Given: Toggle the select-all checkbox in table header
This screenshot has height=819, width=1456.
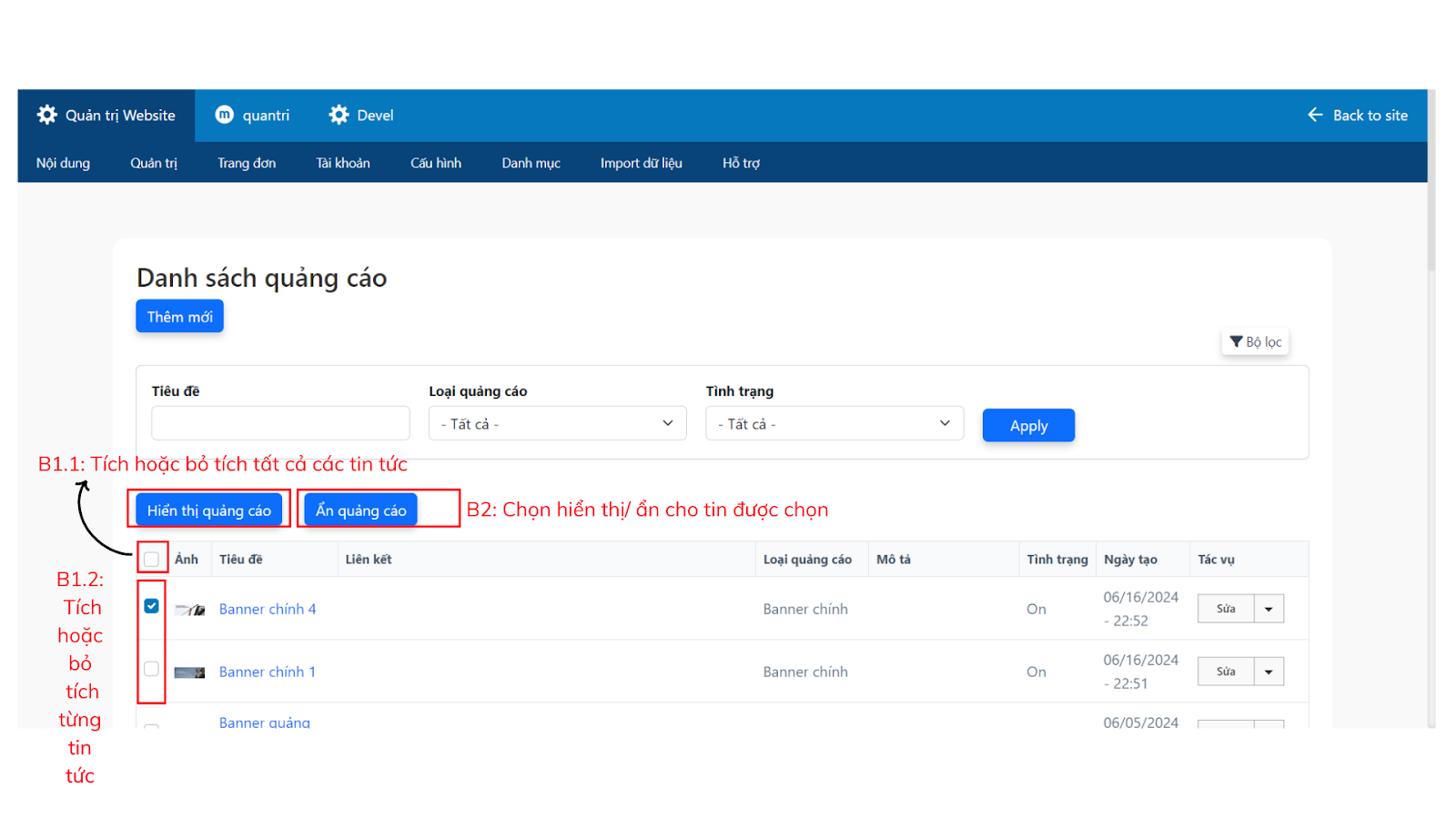Looking at the screenshot, I should [x=152, y=560].
